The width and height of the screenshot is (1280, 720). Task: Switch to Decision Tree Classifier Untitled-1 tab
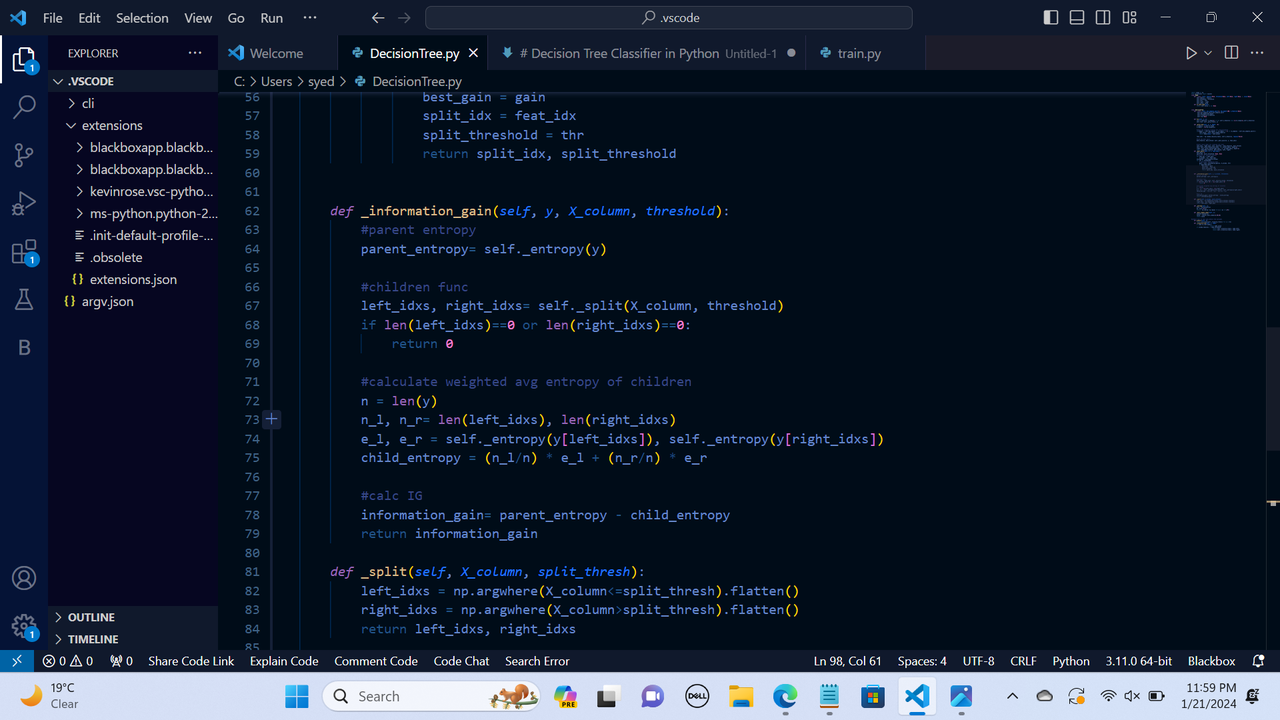pos(648,53)
